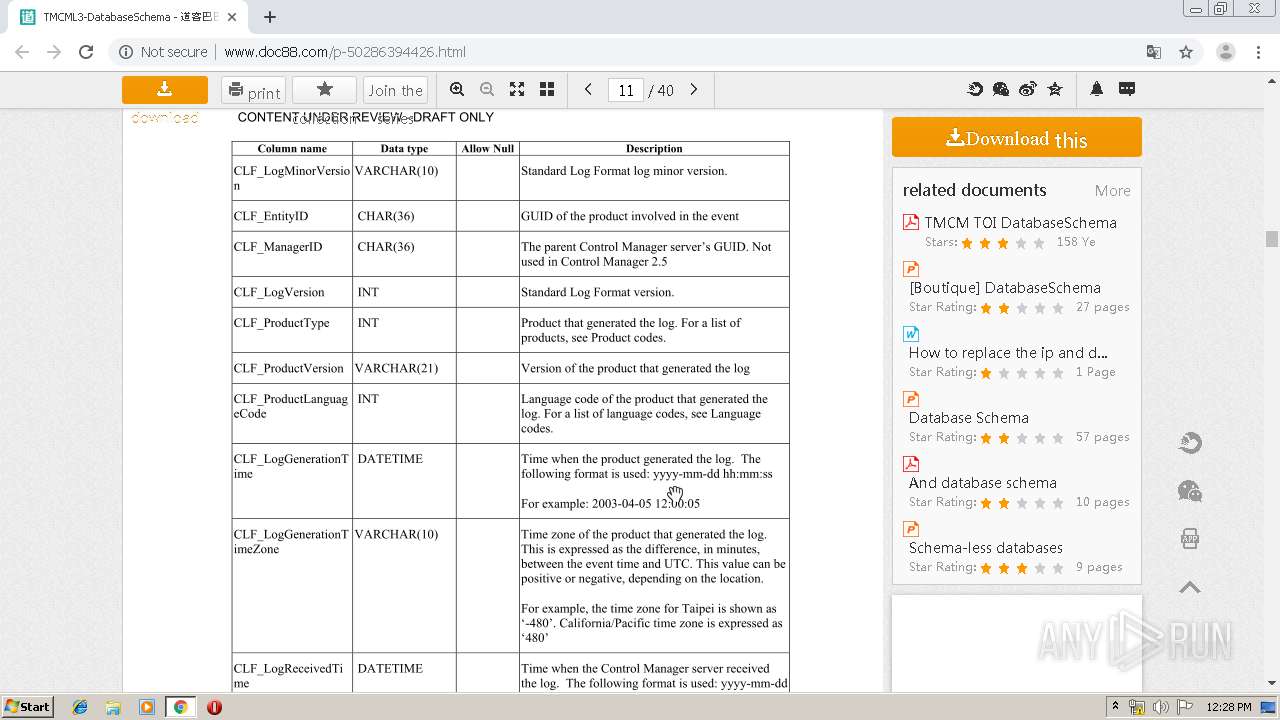Share to Weibo via toolbar icon

(x=1028, y=90)
